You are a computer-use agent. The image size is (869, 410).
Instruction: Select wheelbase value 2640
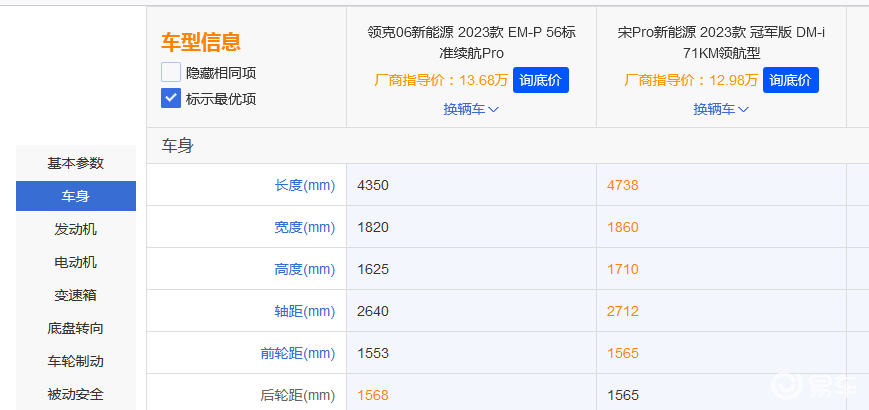point(373,311)
